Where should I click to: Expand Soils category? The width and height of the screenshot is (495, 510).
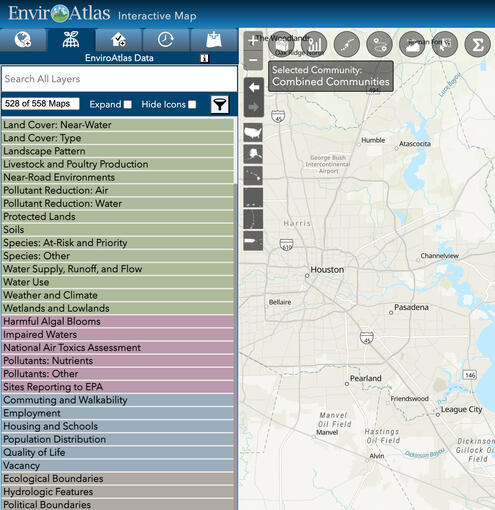pos(118,230)
